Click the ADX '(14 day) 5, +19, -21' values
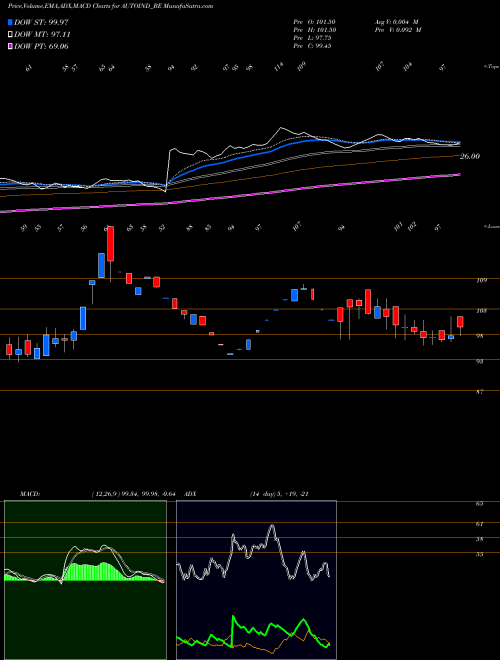Viewport: 500px width, 660px height. tap(279, 494)
